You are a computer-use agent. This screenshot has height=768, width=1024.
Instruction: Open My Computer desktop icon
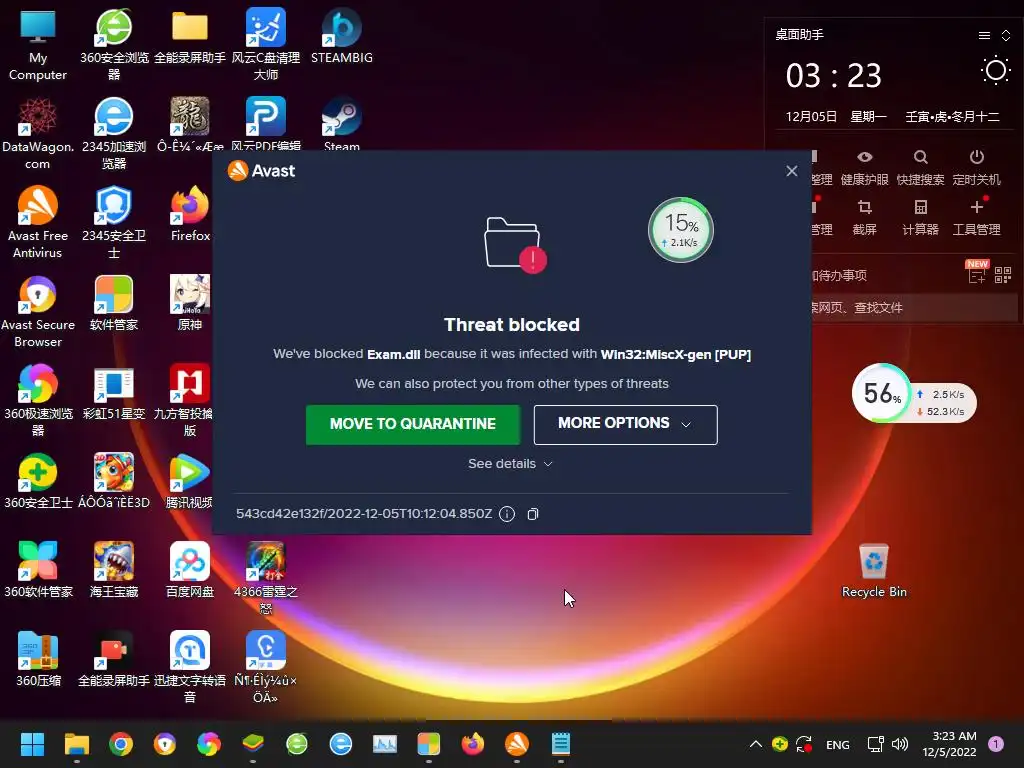click(38, 44)
